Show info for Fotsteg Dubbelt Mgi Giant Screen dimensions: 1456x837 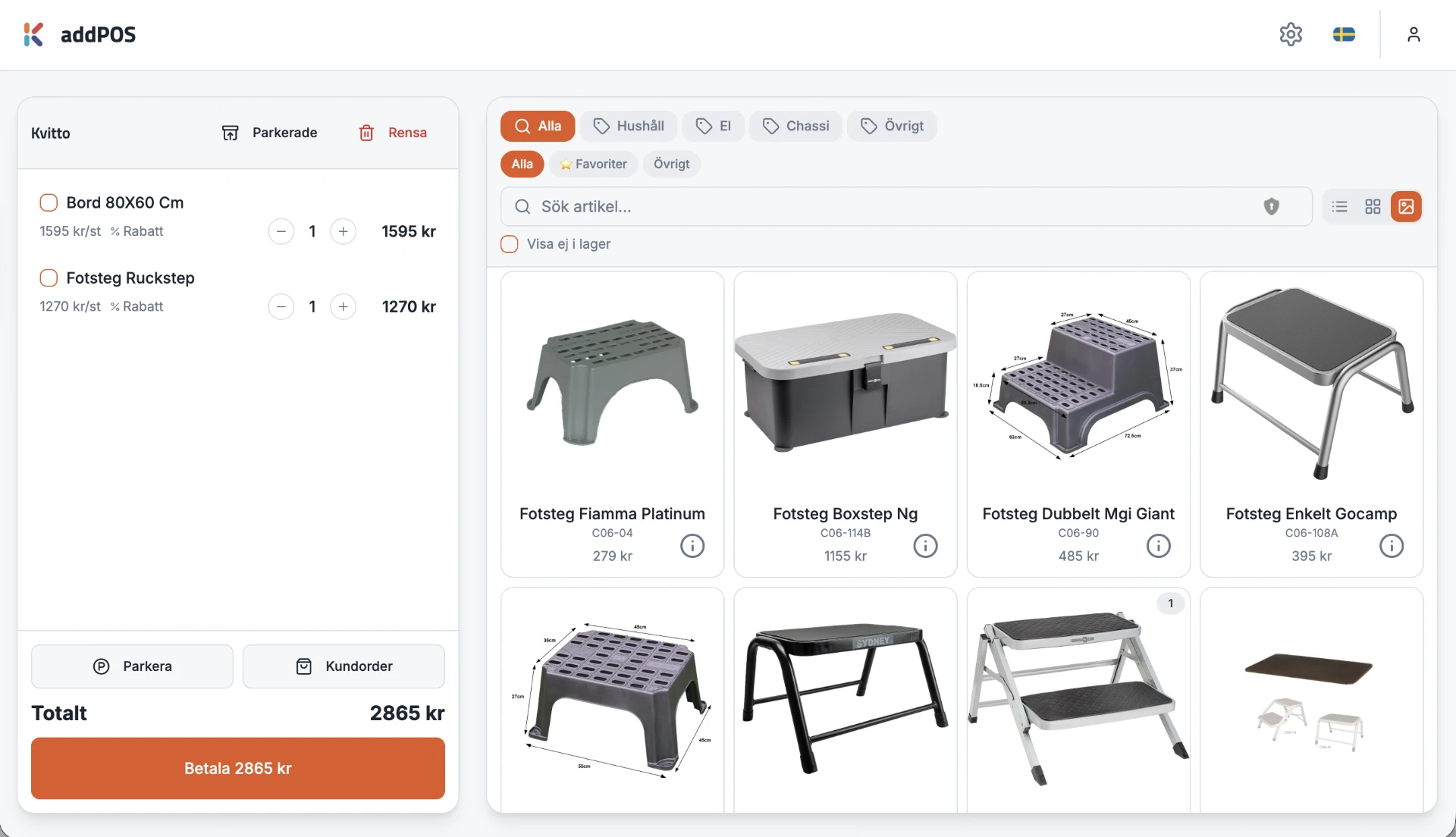[1158, 545]
